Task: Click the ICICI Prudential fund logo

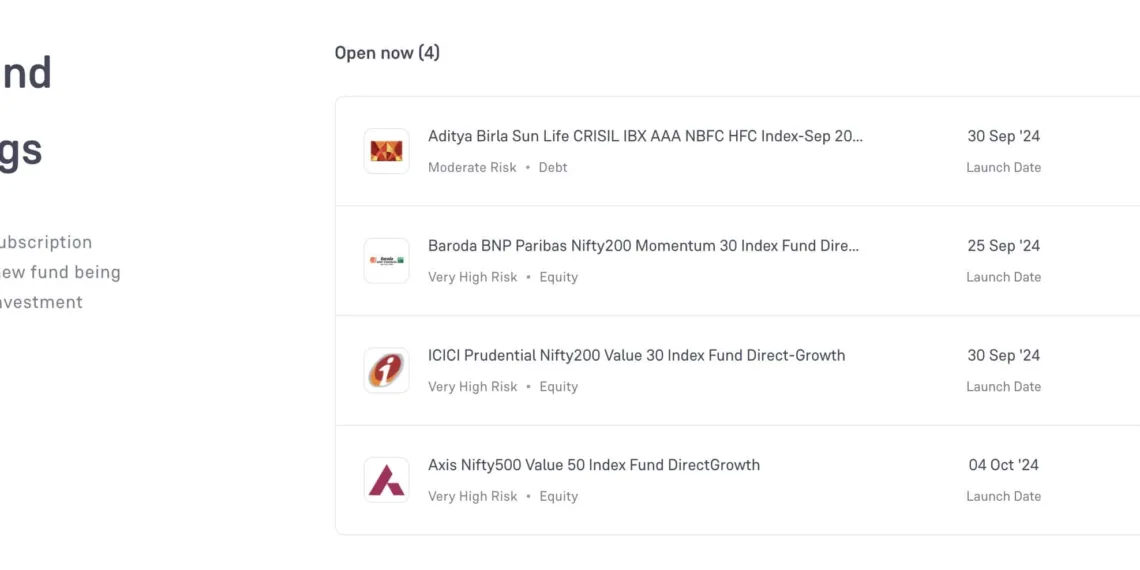Action: pos(386,370)
